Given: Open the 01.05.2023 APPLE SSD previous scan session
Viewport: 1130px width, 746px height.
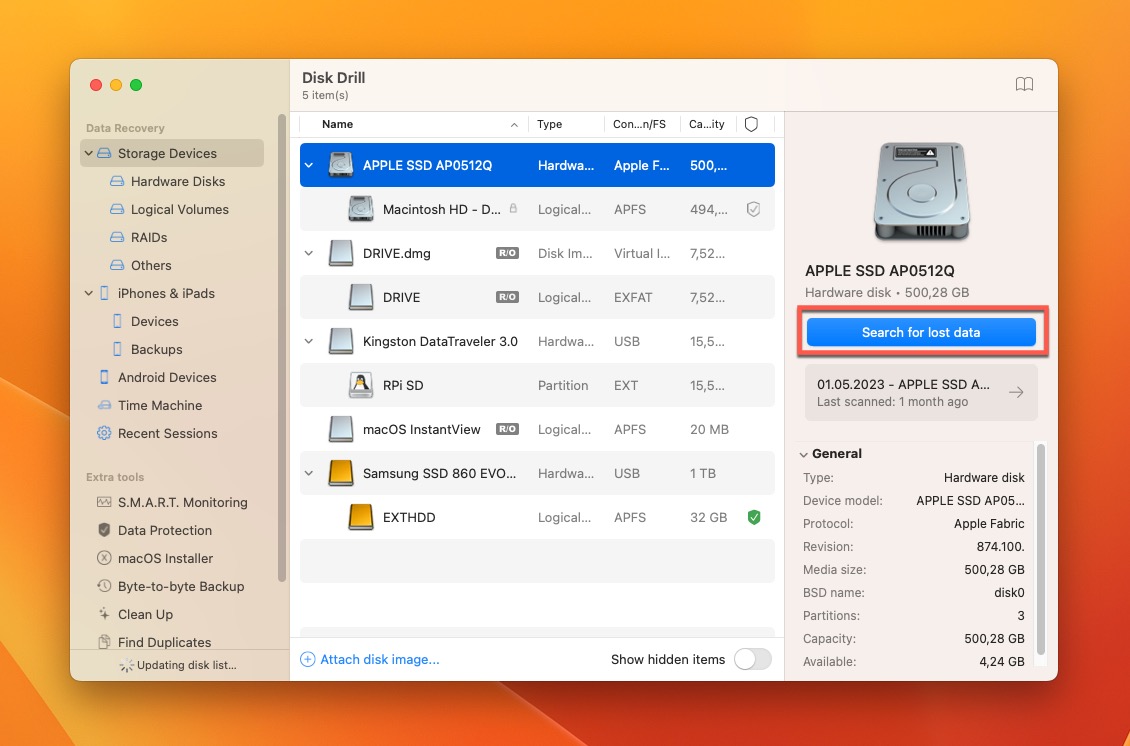Looking at the screenshot, I should coord(921,392).
